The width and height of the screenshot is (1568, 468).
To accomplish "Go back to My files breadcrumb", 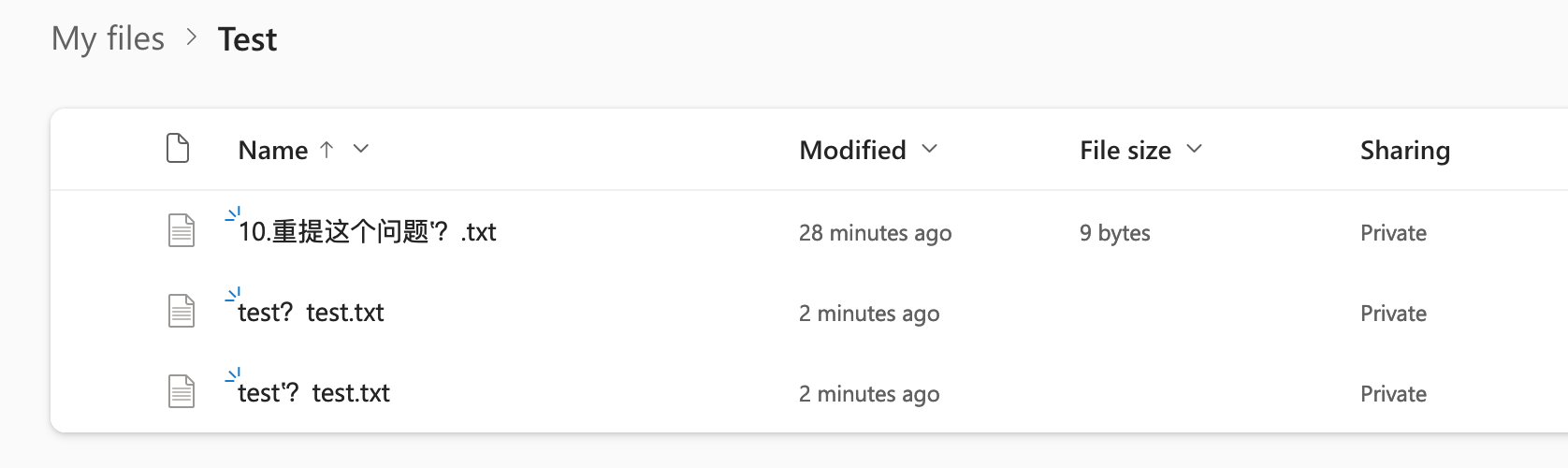I will coord(108,39).
